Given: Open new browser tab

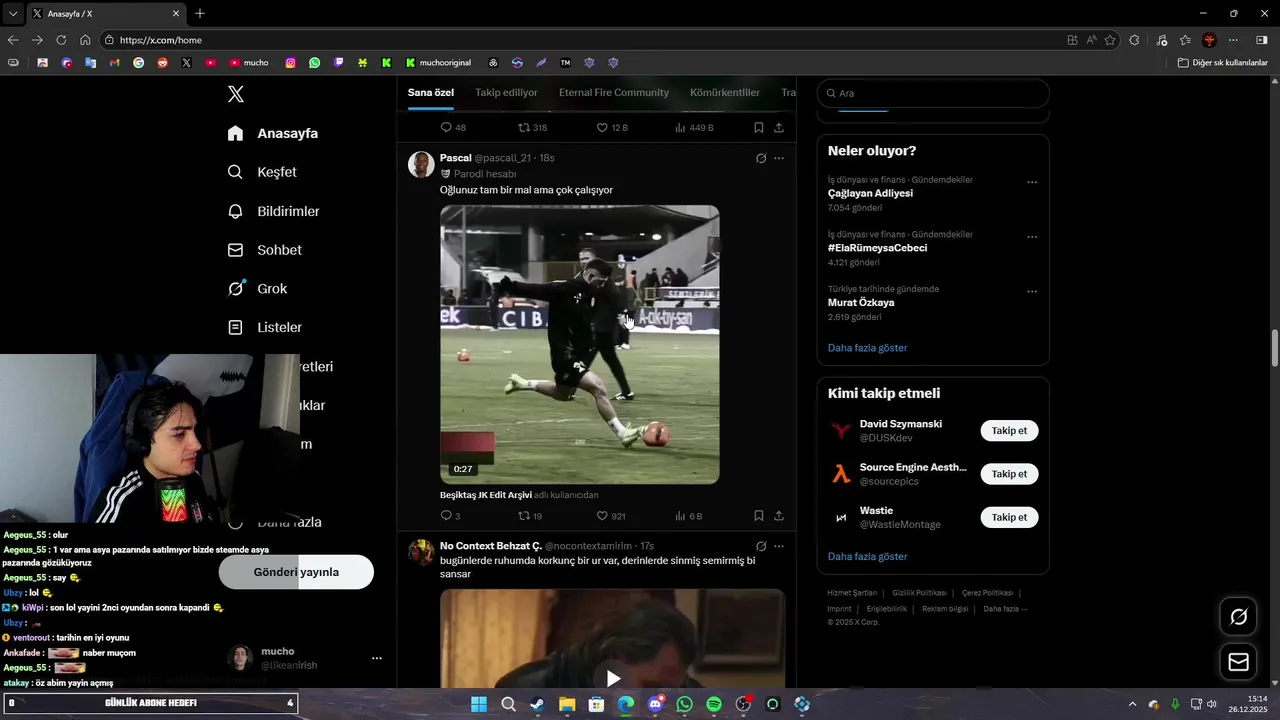Looking at the screenshot, I should click(200, 13).
